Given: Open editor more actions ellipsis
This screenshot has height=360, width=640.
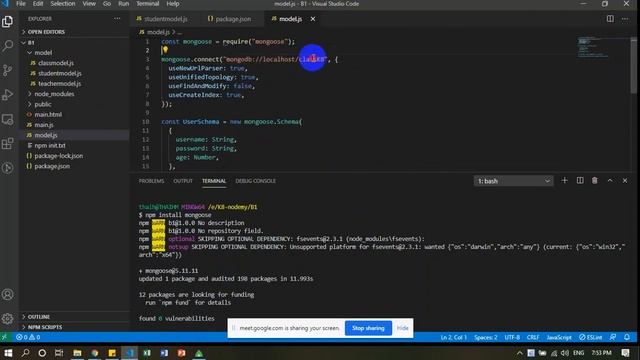Looking at the screenshot, I should click(625, 19).
